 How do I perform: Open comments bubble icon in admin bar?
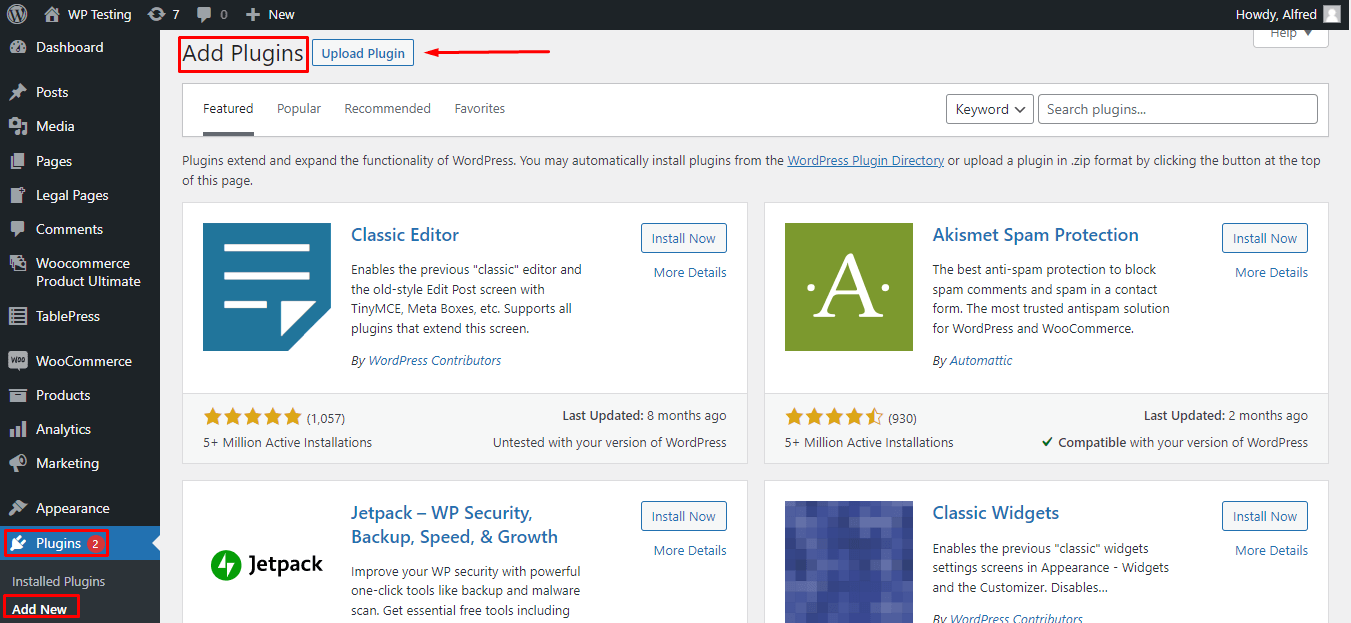pyautogui.click(x=204, y=14)
